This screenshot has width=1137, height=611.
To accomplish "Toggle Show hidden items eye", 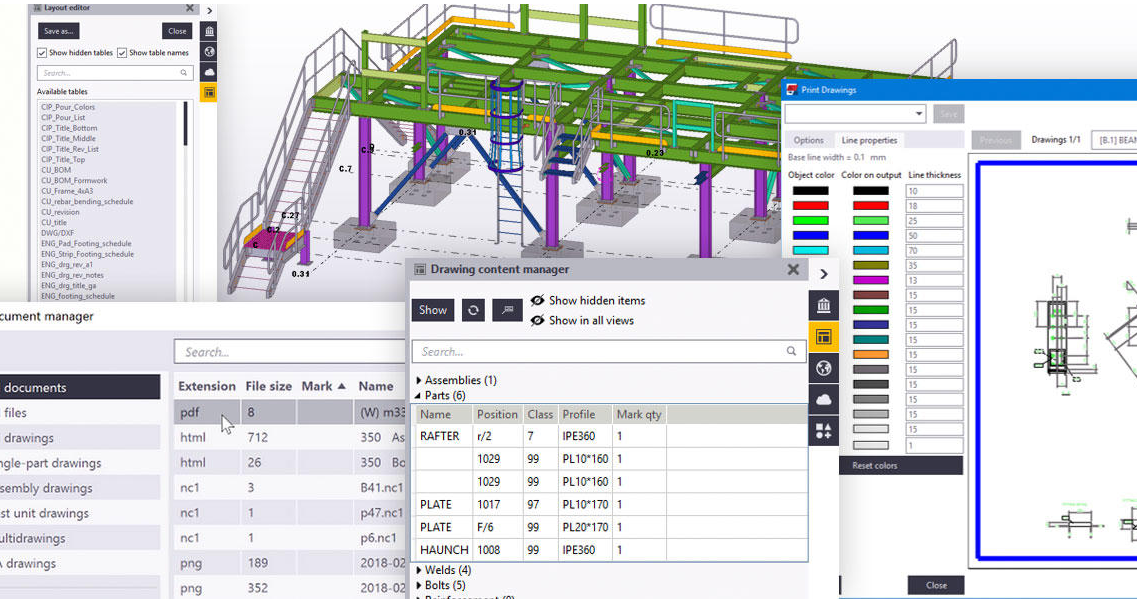I will (537, 300).
